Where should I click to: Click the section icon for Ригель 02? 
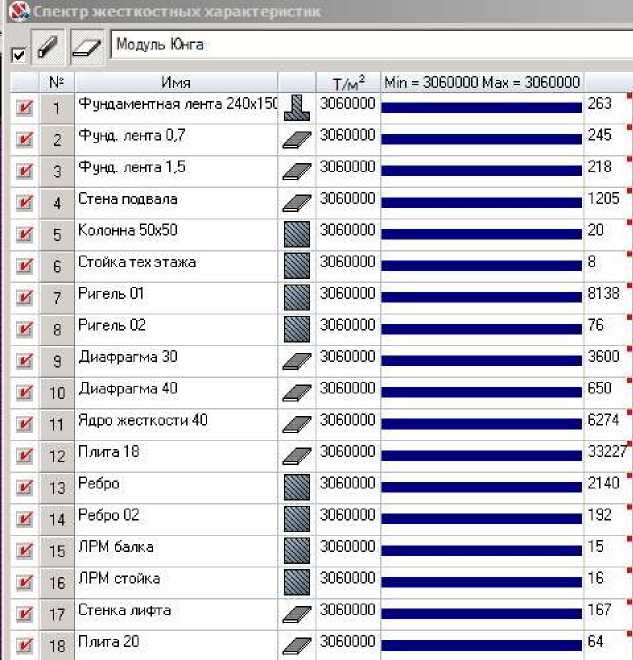297,329
